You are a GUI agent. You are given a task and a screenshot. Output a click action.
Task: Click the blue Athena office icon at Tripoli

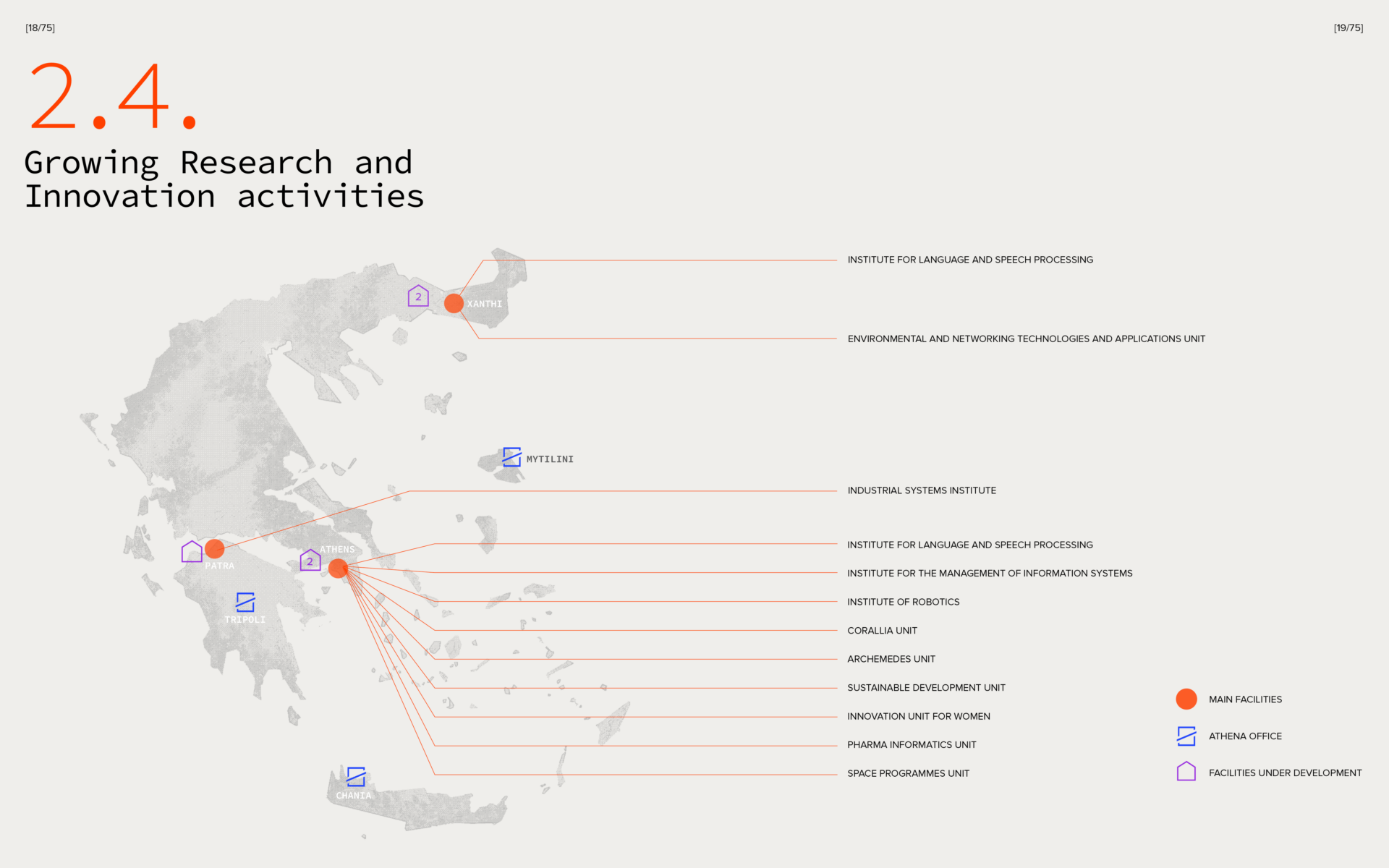[x=245, y=602]
